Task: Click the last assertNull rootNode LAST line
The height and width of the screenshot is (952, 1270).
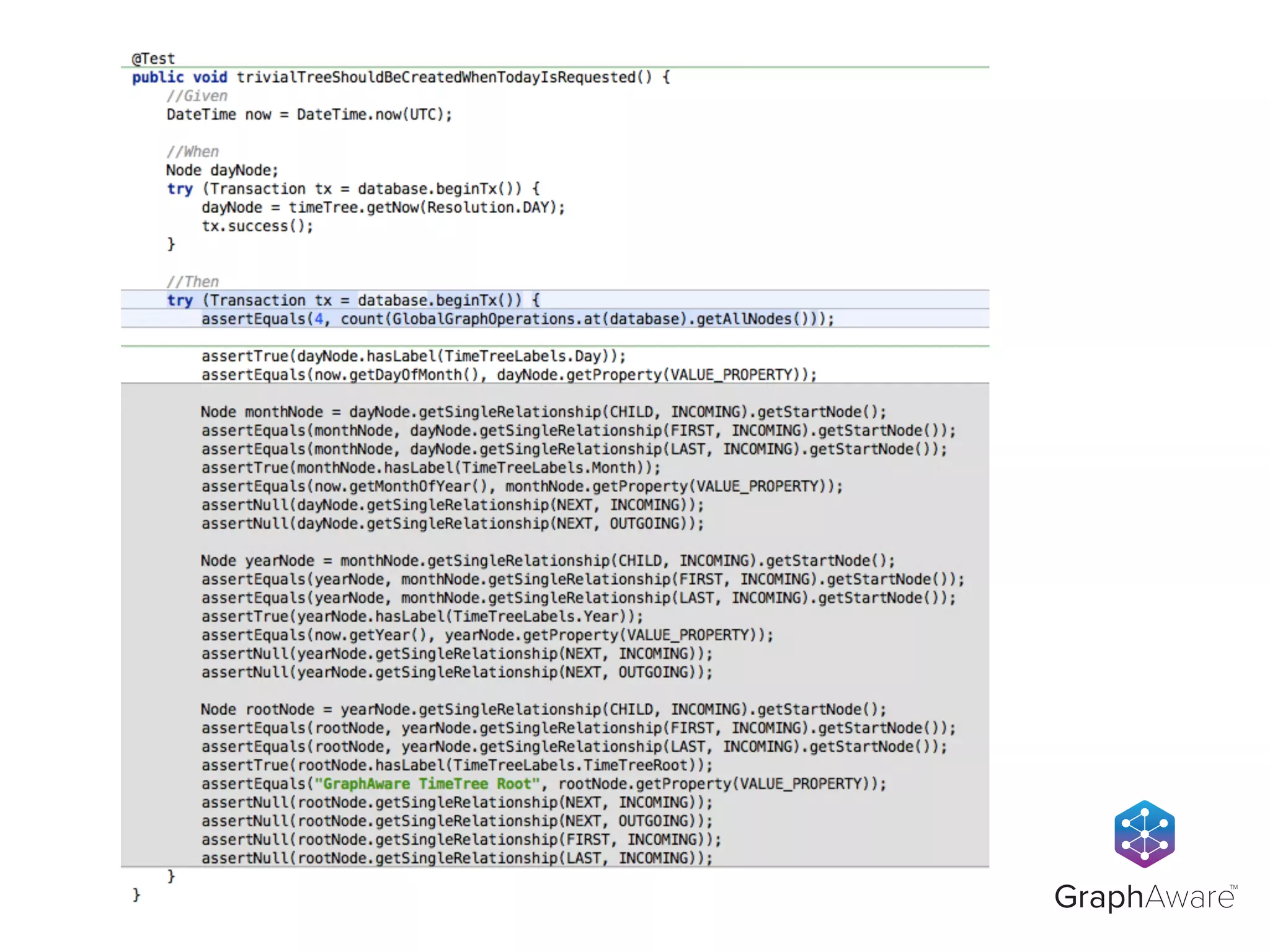Action: pyautogui.click(x=456, y=858)
